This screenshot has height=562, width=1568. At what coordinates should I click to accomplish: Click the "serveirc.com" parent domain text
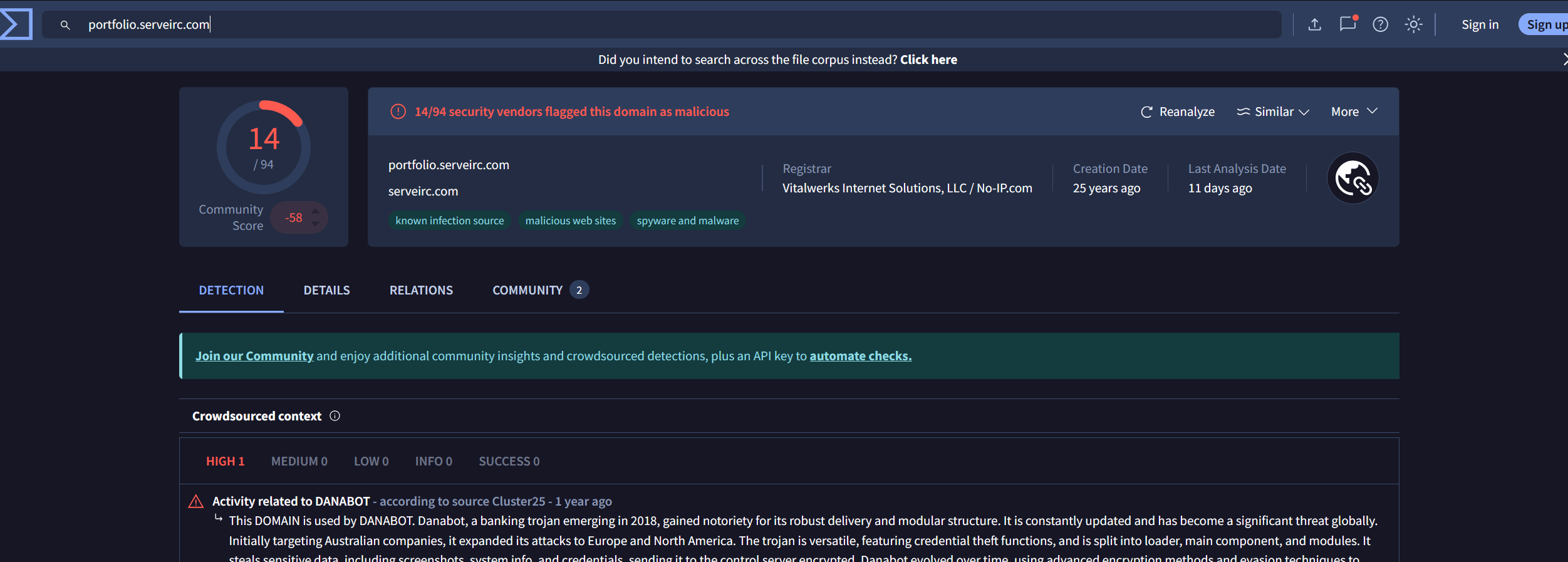[x=423, y=191]
